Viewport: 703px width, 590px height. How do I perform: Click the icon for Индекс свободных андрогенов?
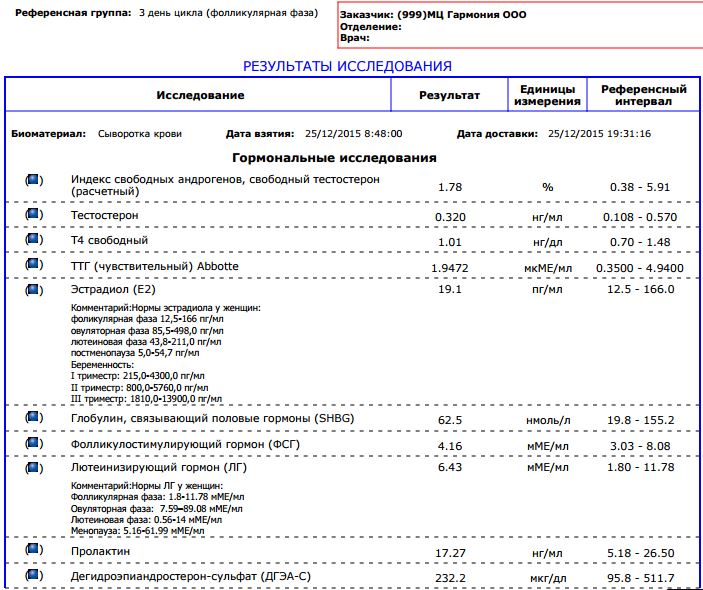pos(33,179)
